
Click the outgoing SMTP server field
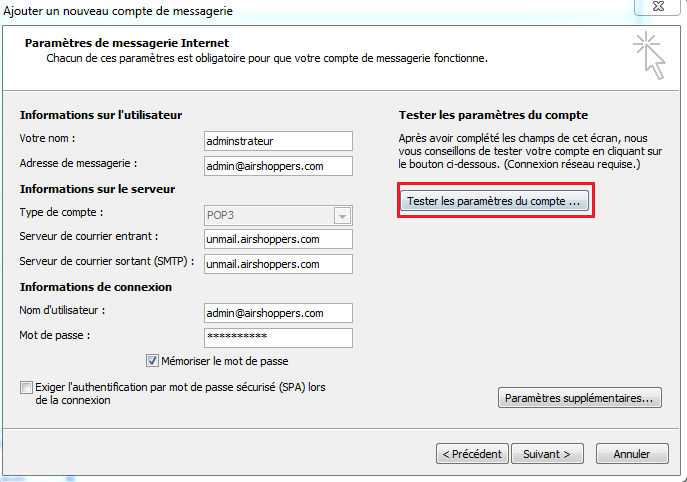pyautogui.click(x=278, y=264)
